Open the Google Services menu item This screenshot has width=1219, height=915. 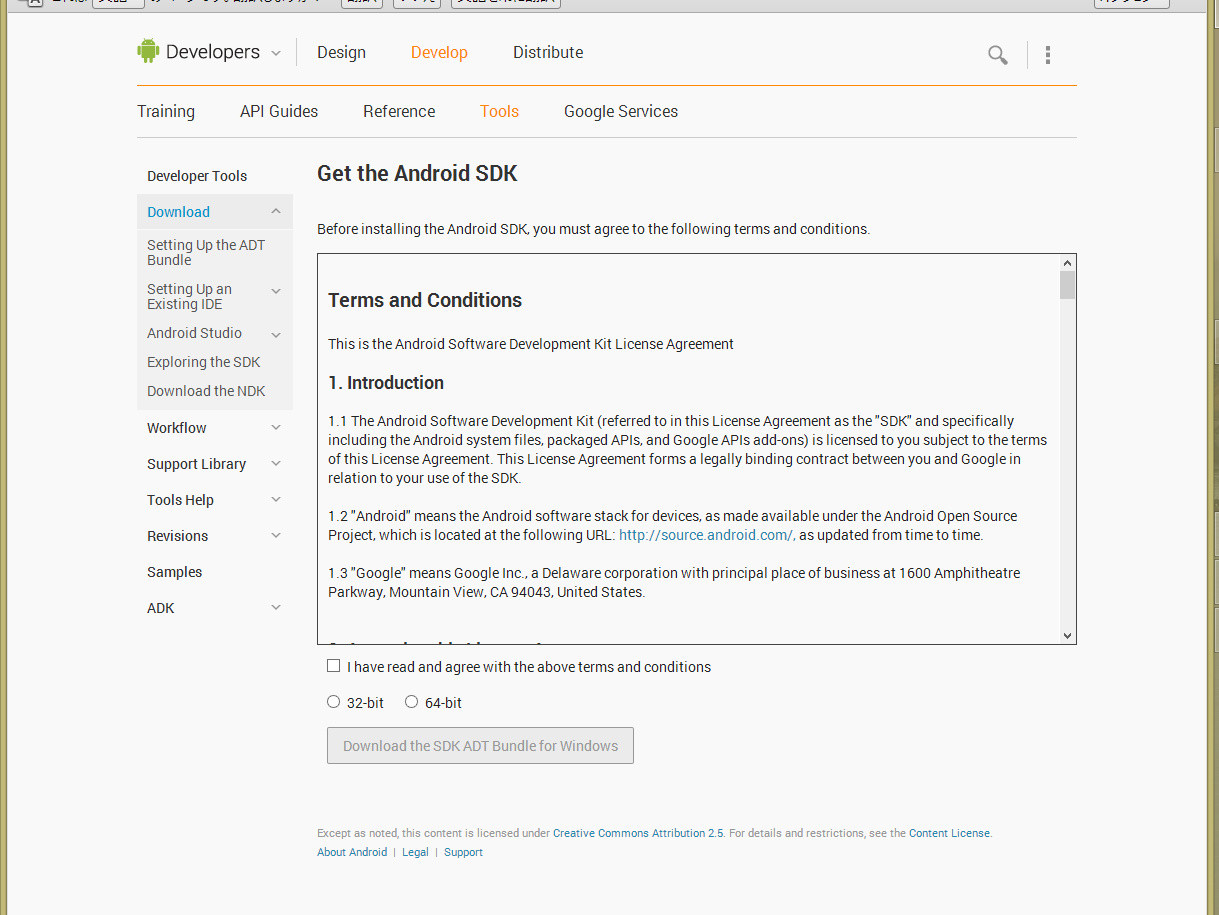point(621,111)
